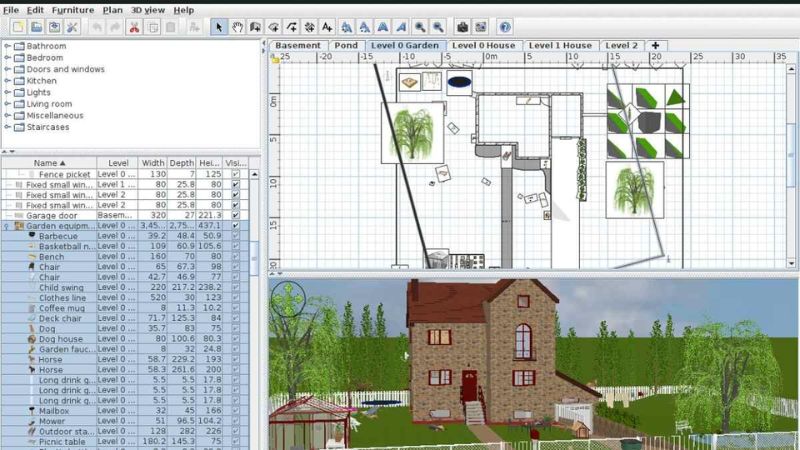The width and height of the screenshot is (800, 450).
Task: Click the furniture table vertical scrollbar
Action: click(254, 300)
